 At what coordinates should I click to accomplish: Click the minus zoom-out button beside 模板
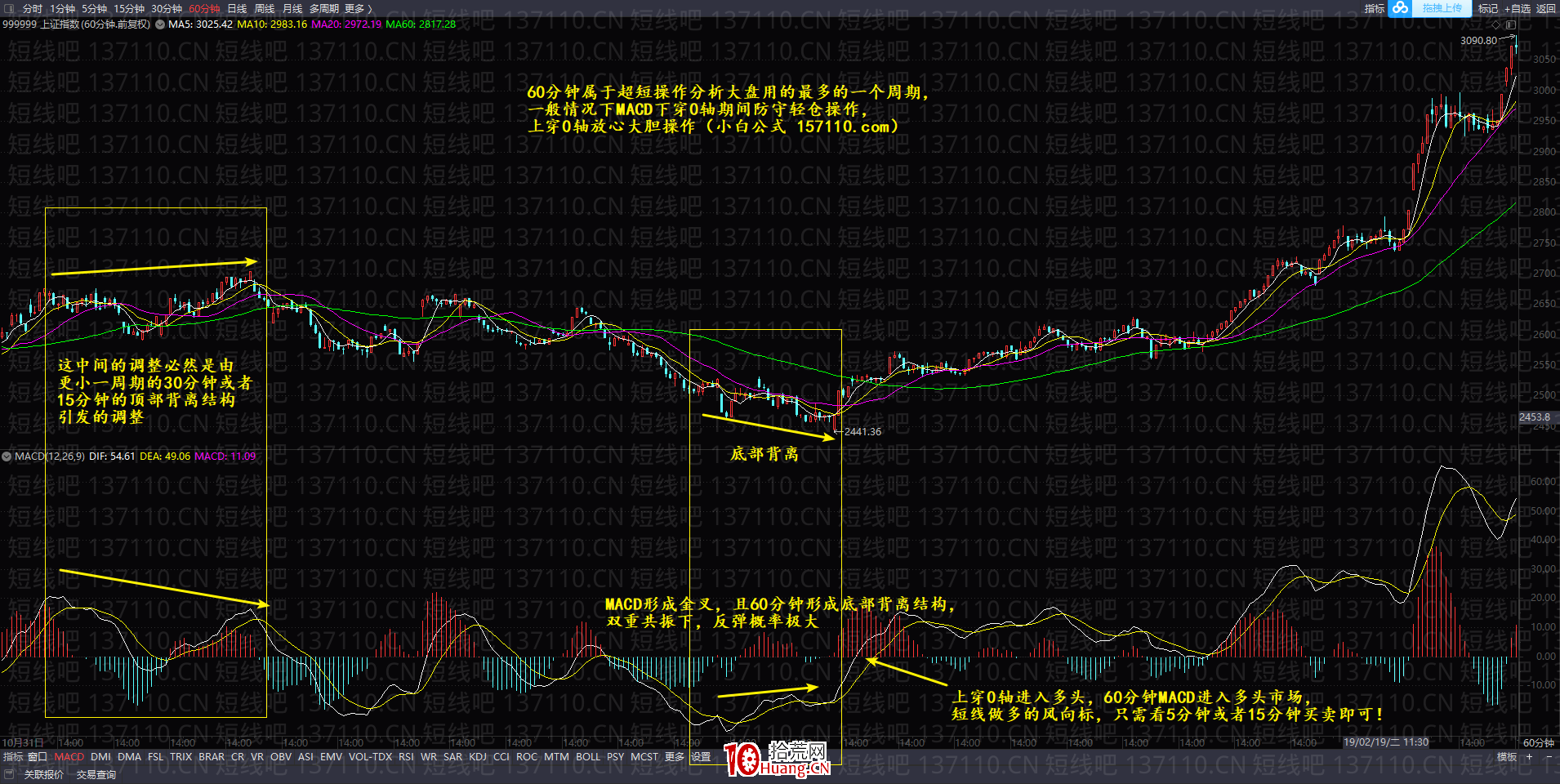click(x=1549, y=757)
